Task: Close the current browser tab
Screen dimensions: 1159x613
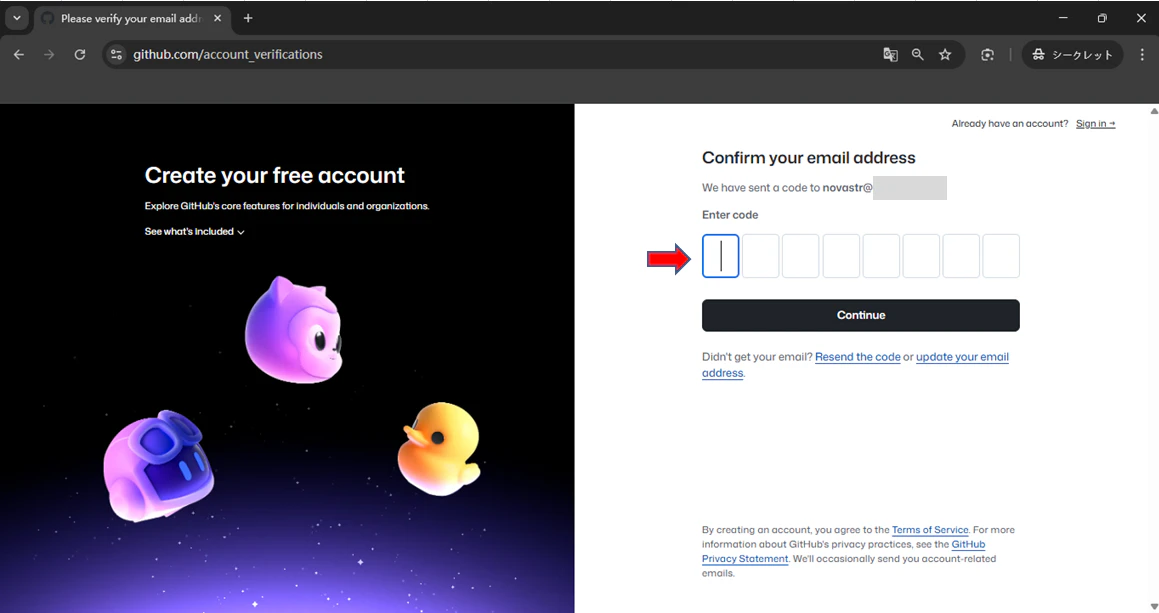Action: (x=217, y=18)
